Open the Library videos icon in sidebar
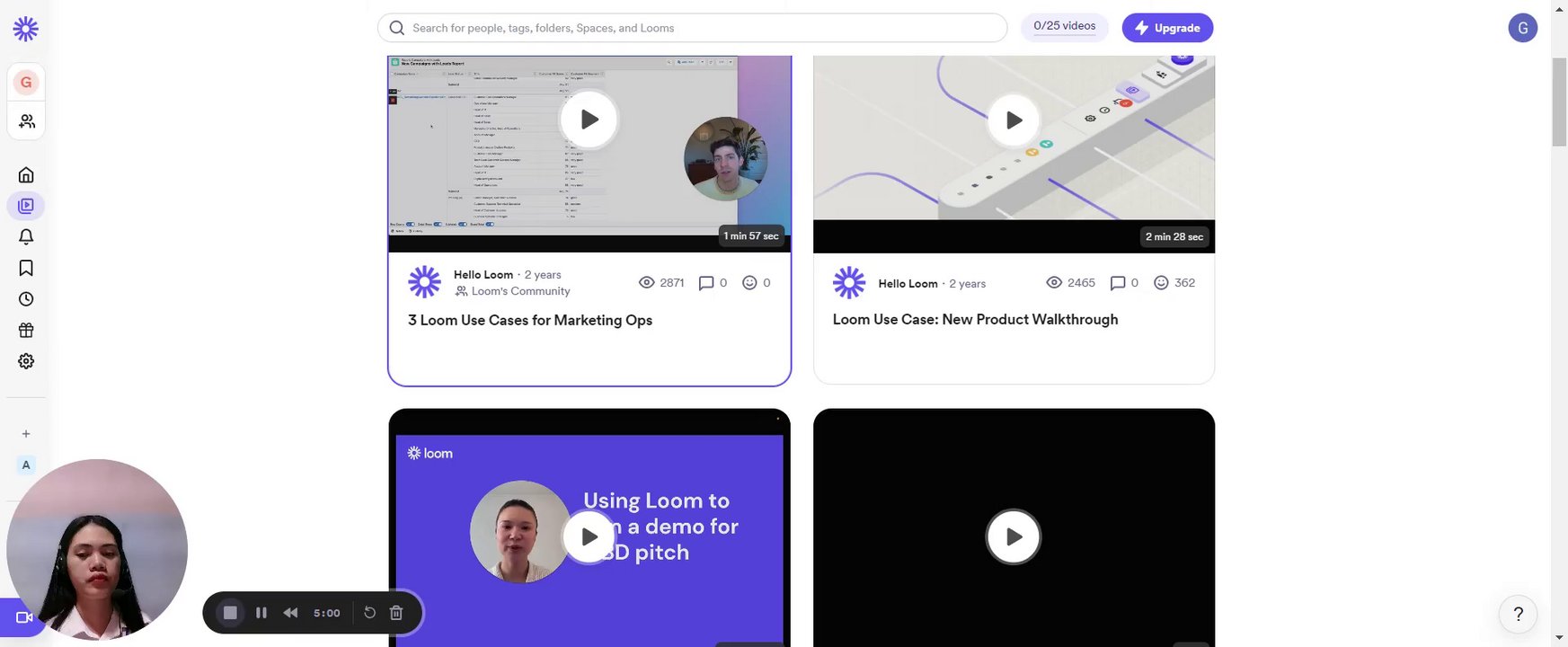The width and height of the screenshot is (1568, 647). (26, 206)
